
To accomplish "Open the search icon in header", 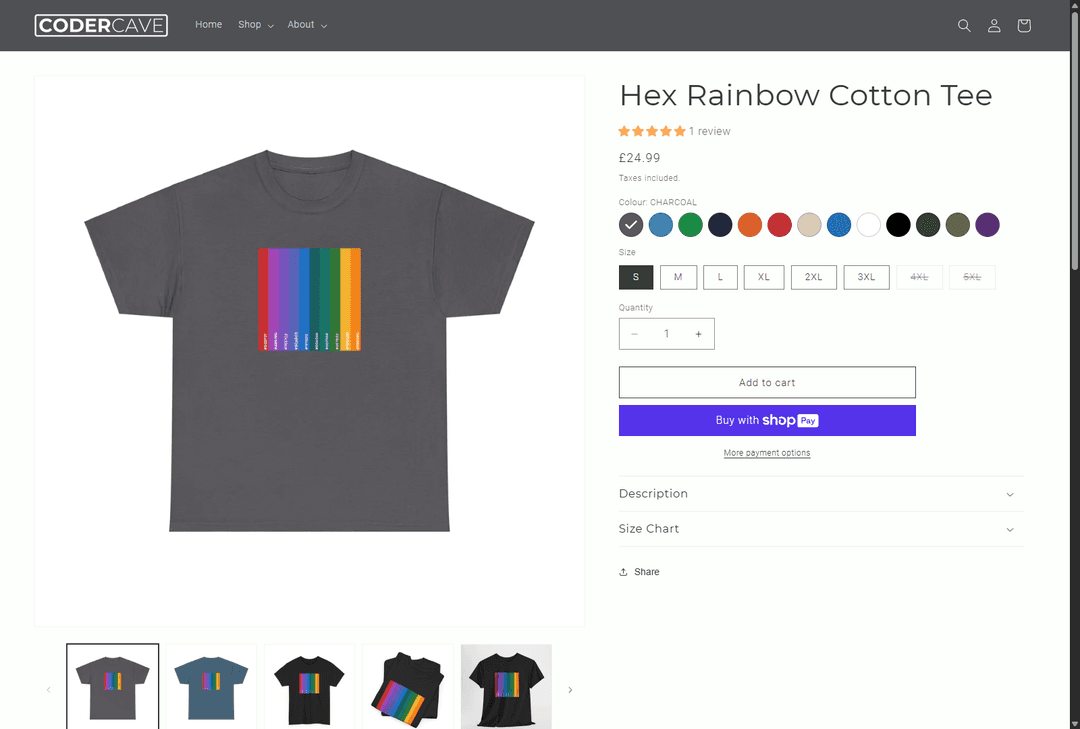I will coord(964,25).
